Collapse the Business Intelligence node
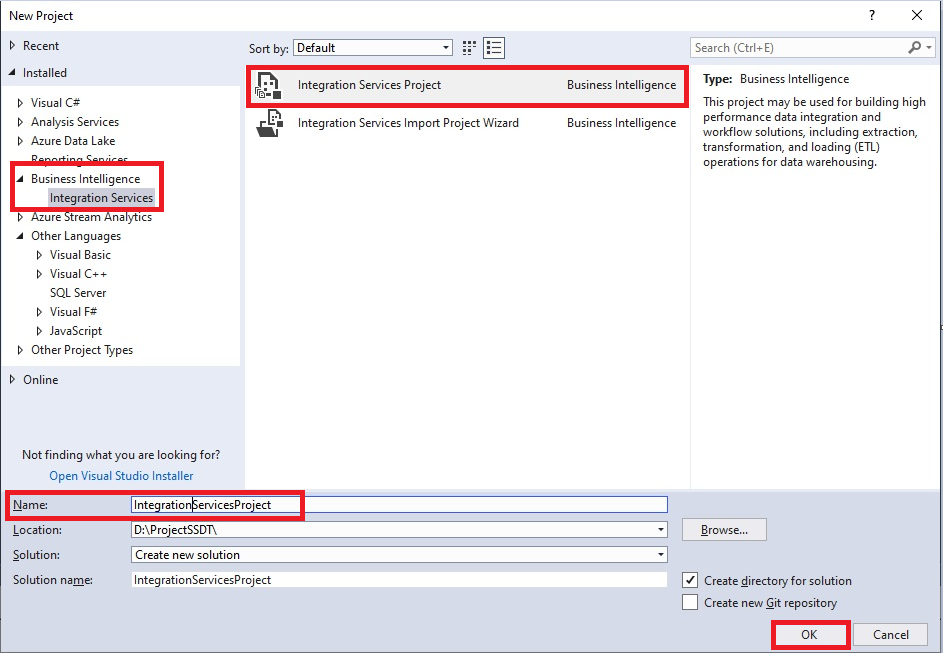The height and width of the screenshot is (653, 943). click(22, 178)
